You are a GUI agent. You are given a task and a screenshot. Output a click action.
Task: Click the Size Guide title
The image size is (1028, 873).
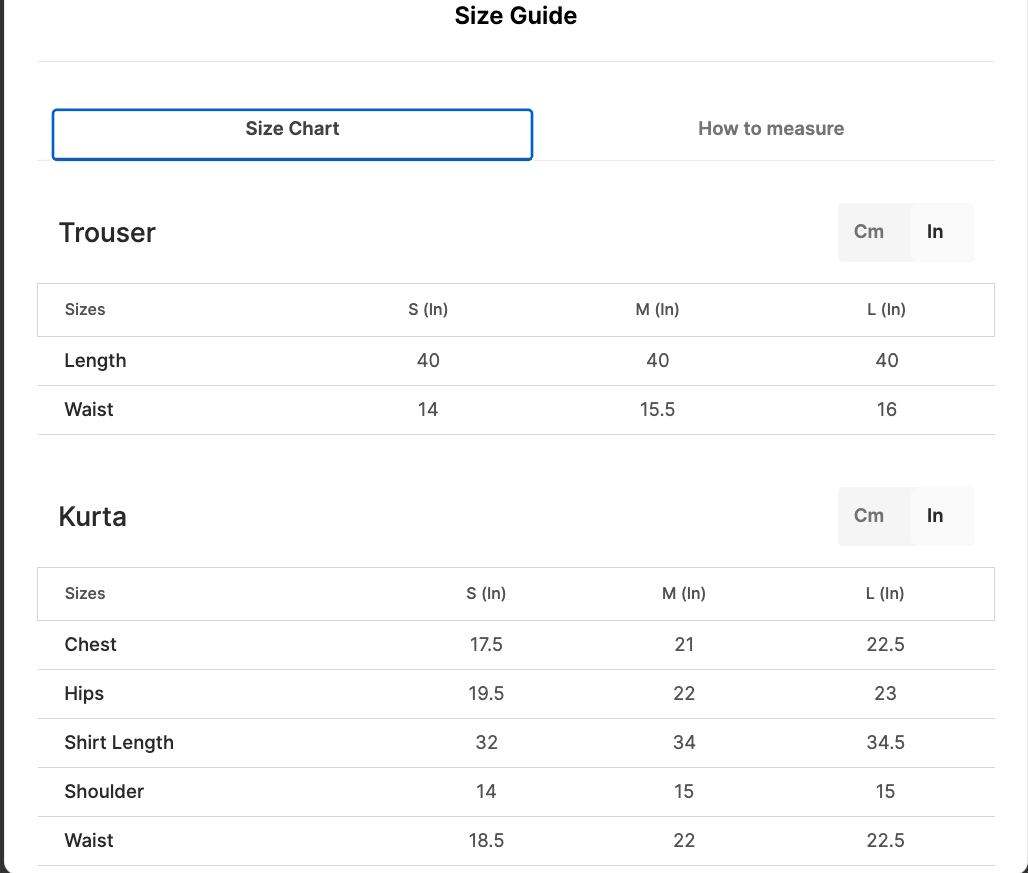point(515,16)
